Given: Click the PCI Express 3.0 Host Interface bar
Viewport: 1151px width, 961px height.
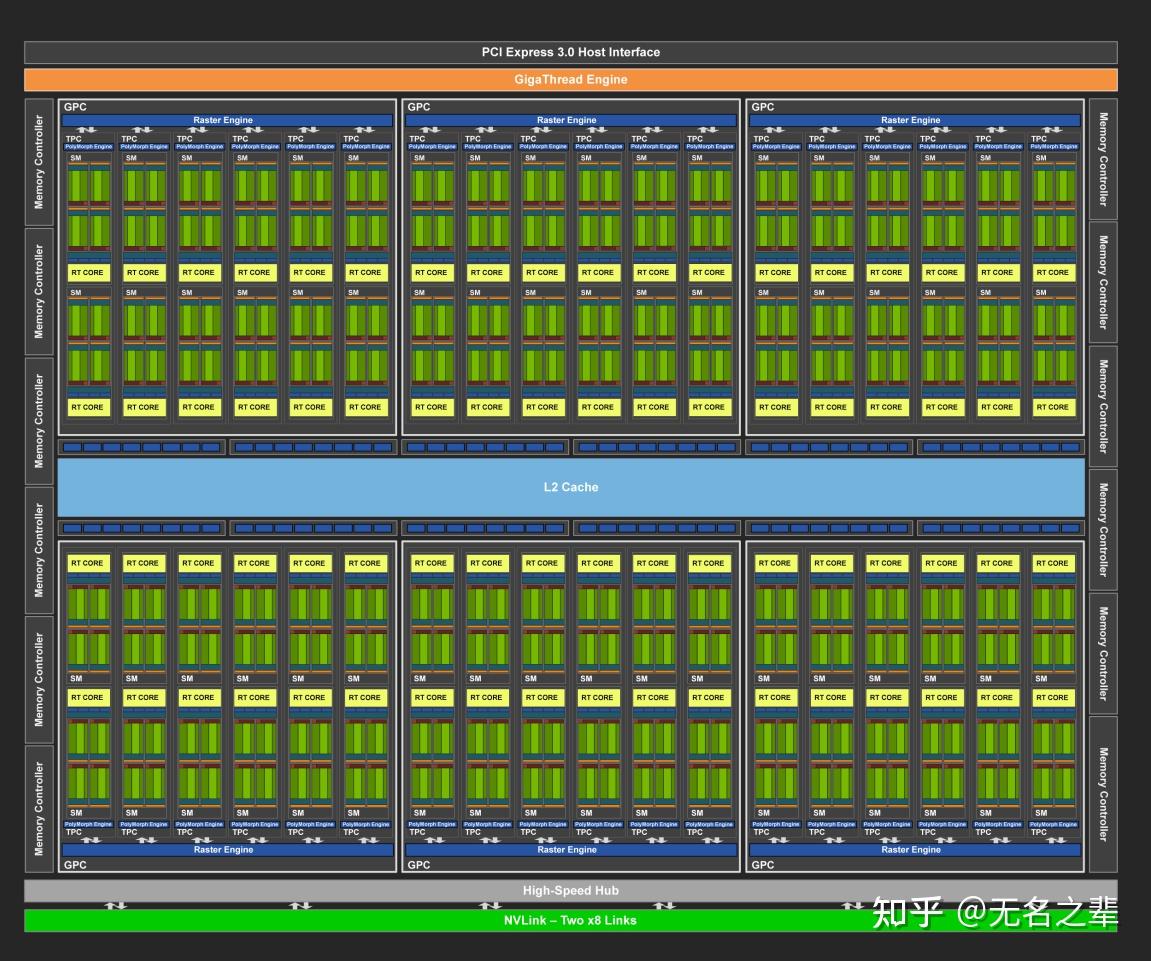Looking at the screenshot, I should pos(570,52).
